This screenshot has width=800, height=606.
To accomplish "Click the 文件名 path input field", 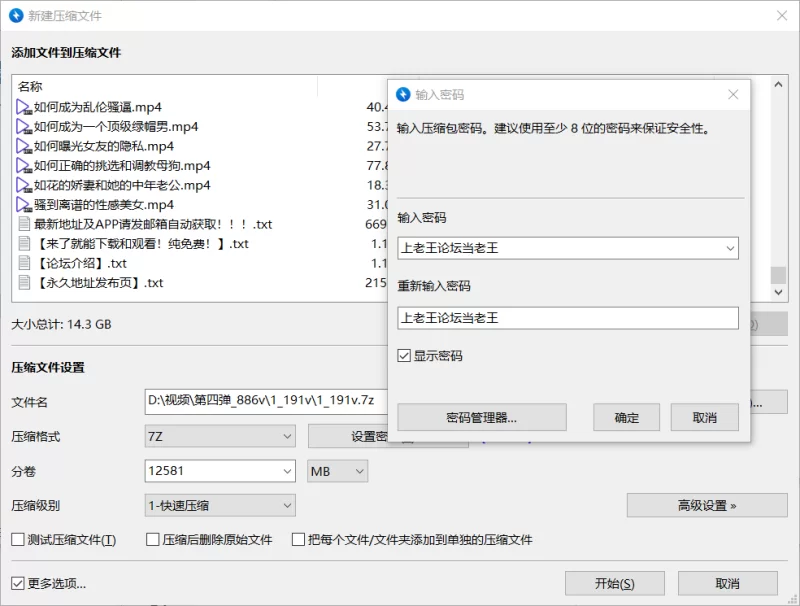I will (266, 401).
